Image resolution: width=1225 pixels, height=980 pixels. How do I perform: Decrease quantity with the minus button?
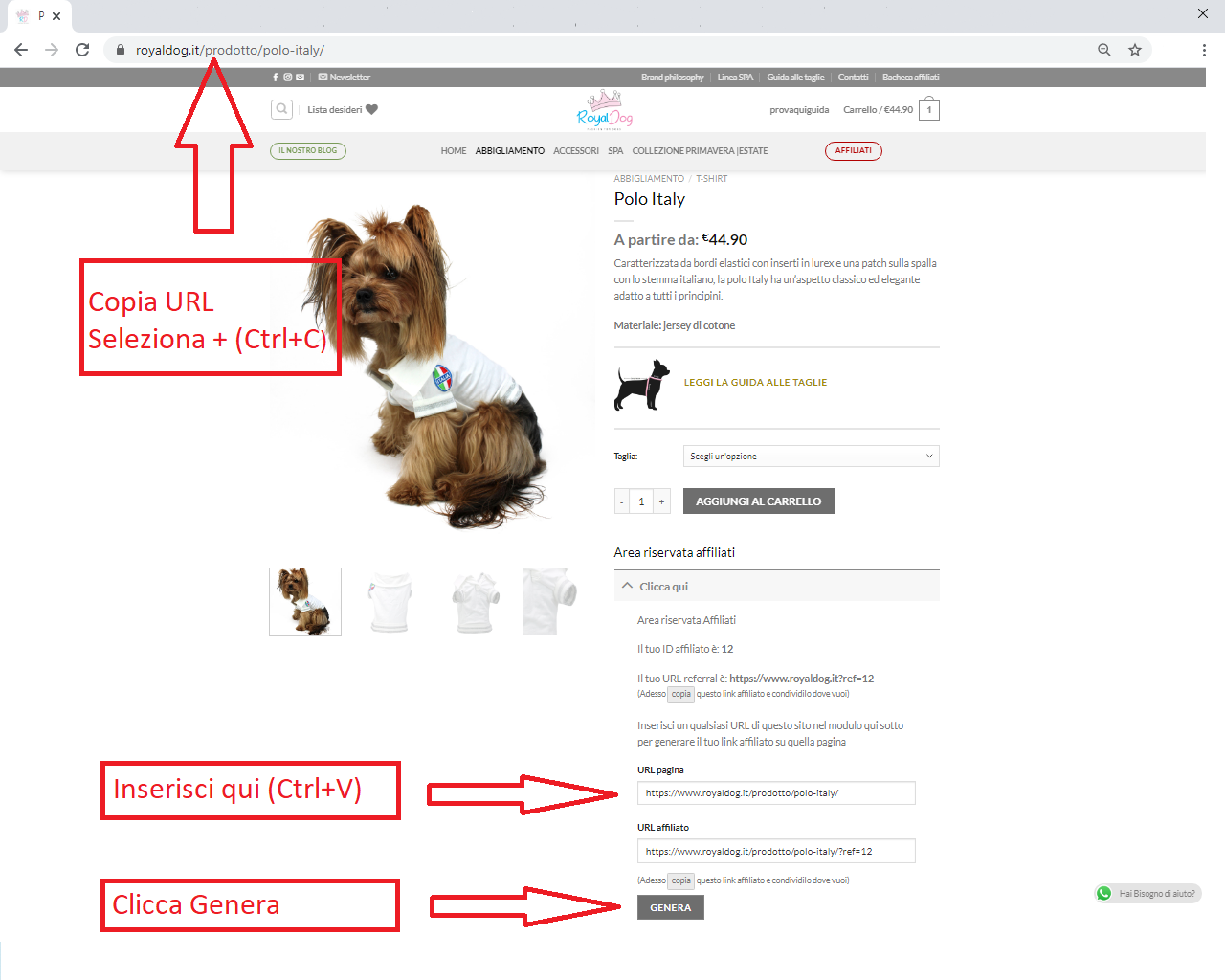(x=622, y=501)
